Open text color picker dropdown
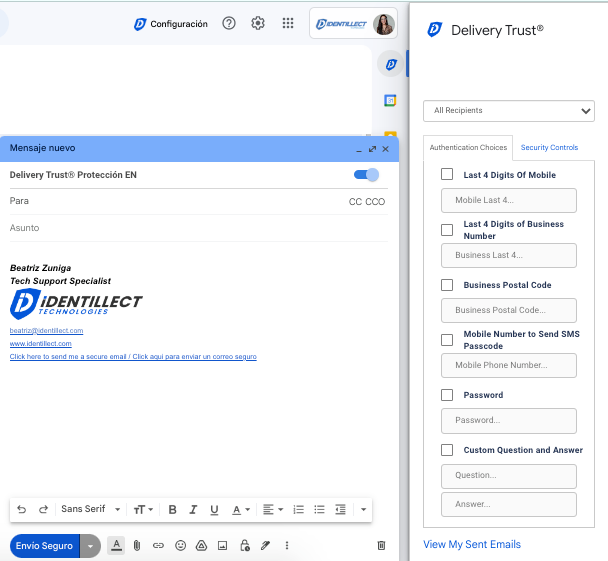This screenshot has width=608, height=561. (x=241, y=509)
